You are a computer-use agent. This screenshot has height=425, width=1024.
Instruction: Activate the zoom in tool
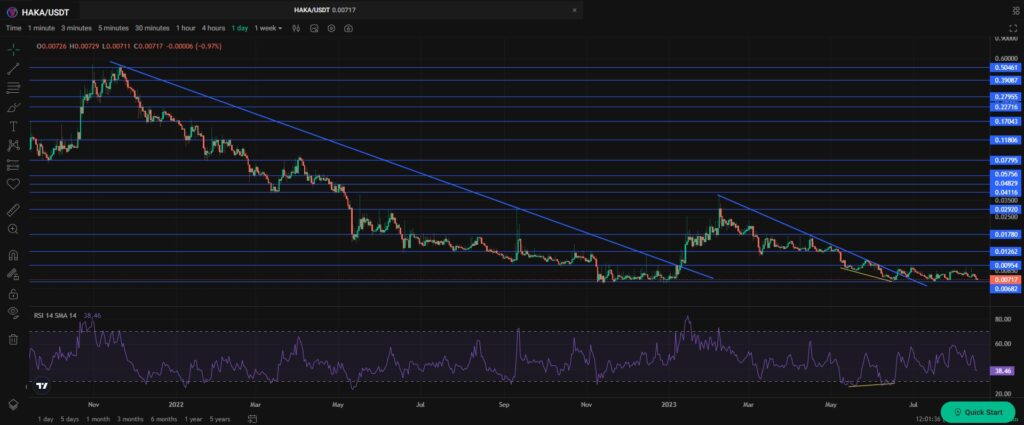pos(13,229)
